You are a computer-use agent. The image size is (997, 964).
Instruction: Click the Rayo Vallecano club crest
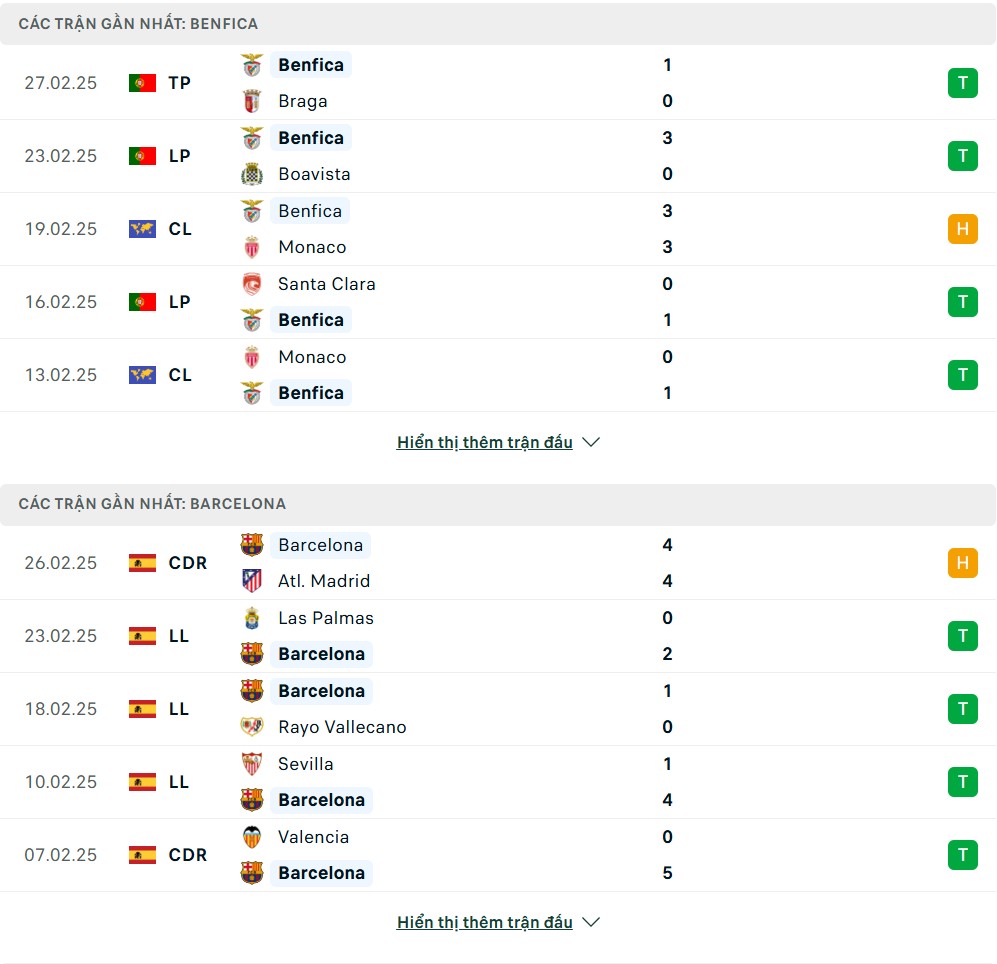(252, 727)
